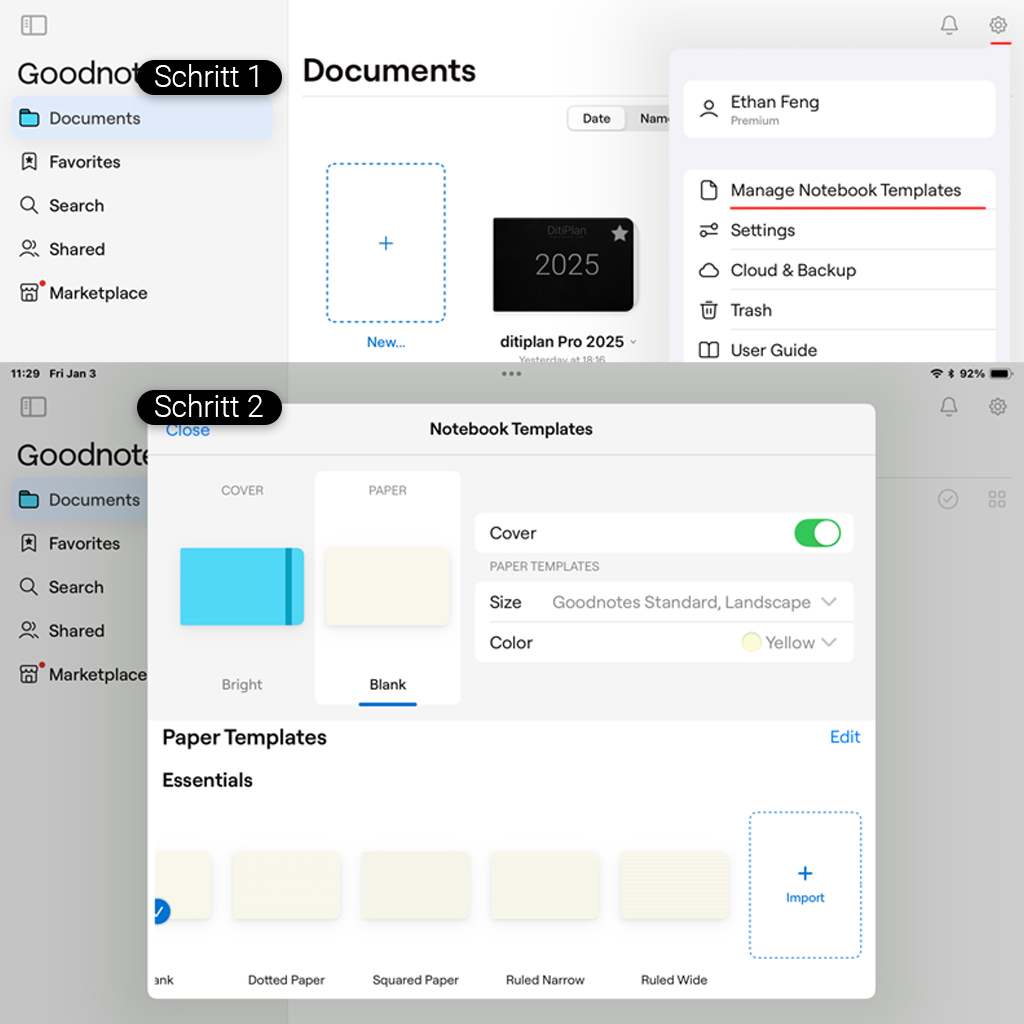Click Search in bottom window sidebar
Image resolution: width=1024 pixels, height=1024 pixels.
62,587
